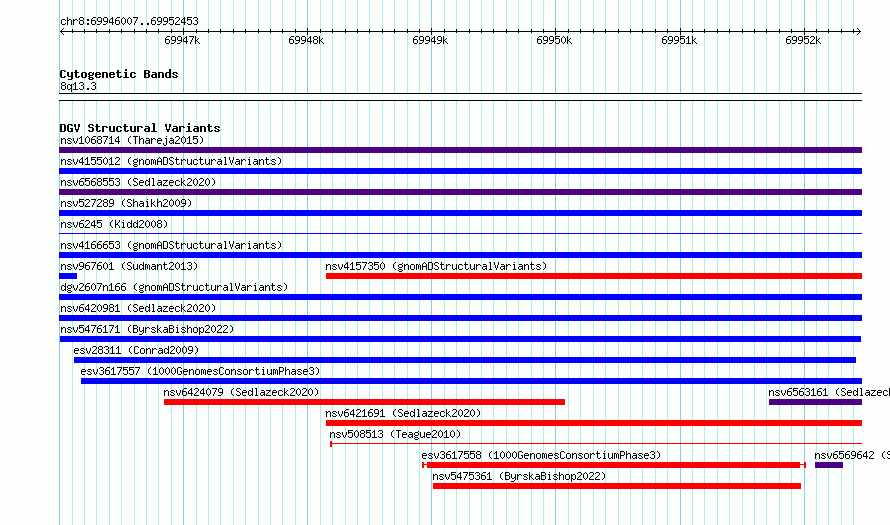
Task: Click the 69949k ruler label
Action: [430, 40]
